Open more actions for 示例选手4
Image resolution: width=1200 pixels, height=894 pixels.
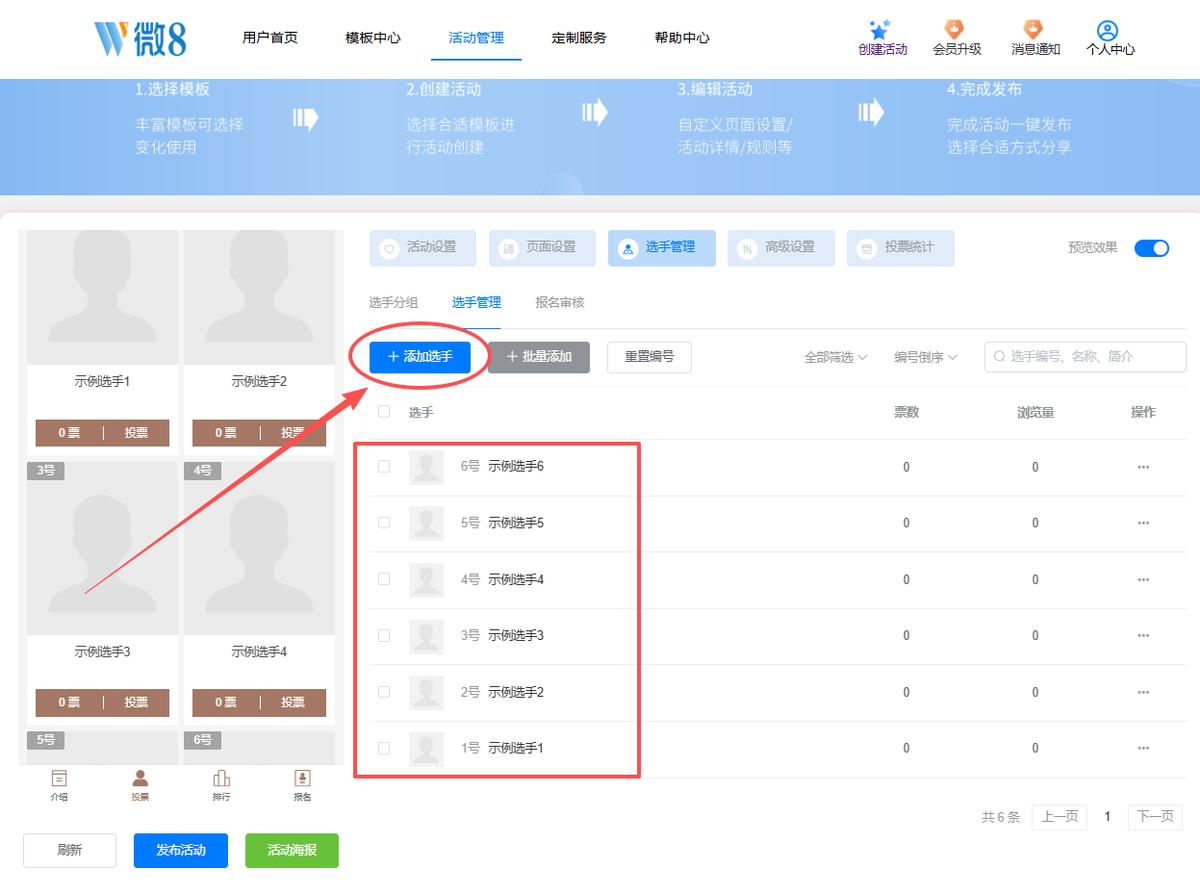[1143, 580]
